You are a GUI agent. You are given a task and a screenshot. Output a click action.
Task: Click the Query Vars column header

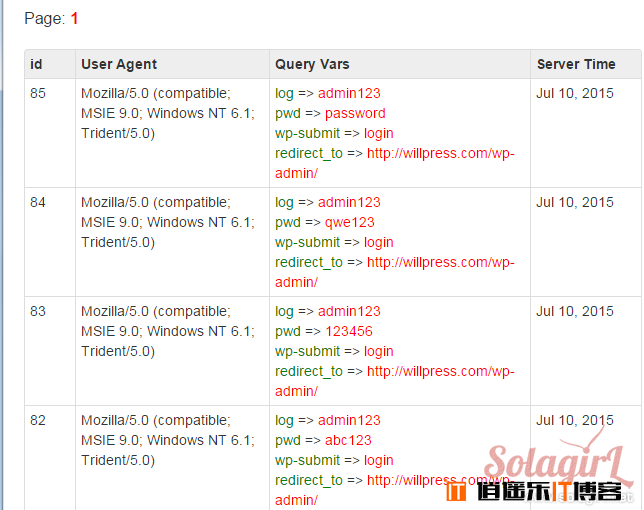(312, 64)
